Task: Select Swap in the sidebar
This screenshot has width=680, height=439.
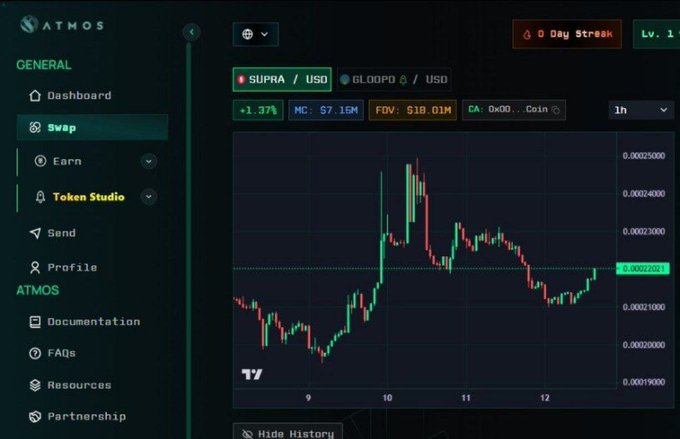Action: tap(92, 127)
